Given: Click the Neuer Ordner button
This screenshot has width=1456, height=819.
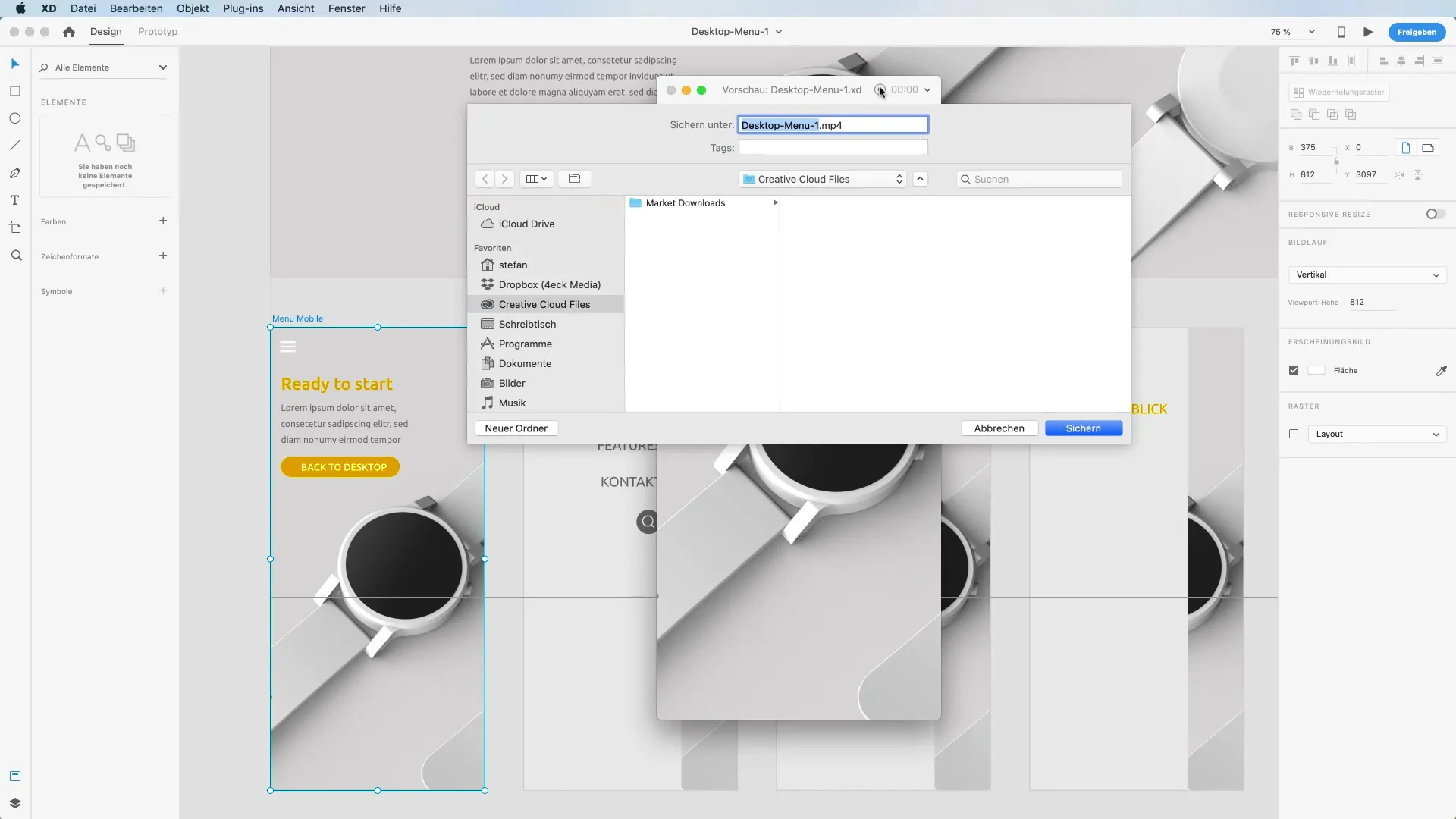Looking at the screenshot, I should 516,428.
